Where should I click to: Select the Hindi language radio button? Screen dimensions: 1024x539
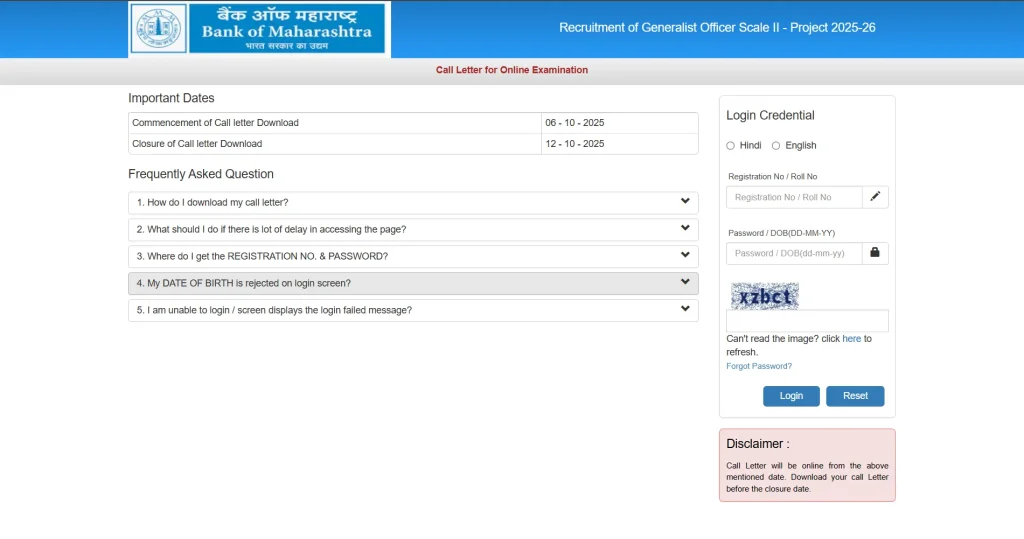coord(731,146)
